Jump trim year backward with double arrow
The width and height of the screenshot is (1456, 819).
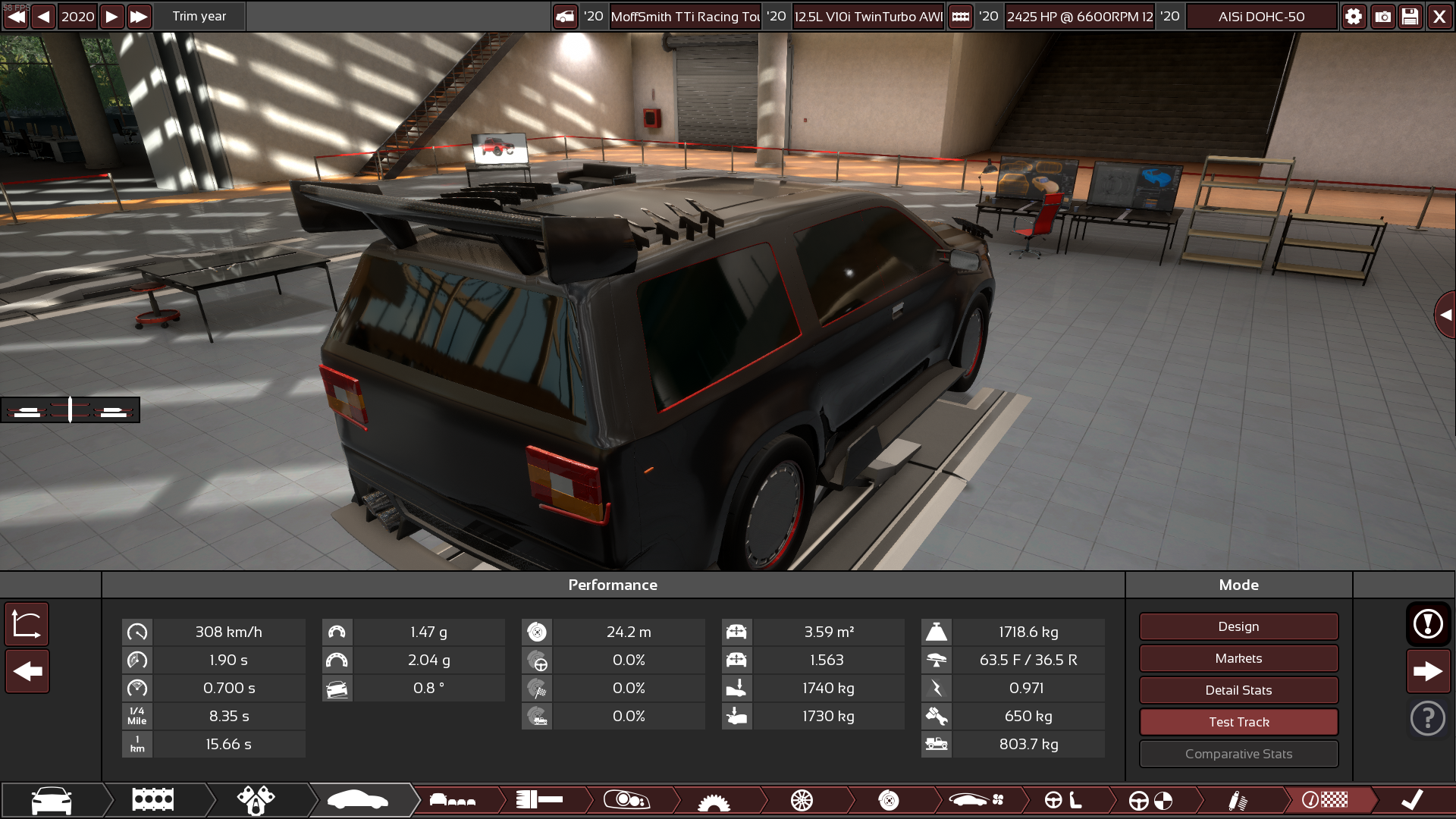tap(16, 17)
